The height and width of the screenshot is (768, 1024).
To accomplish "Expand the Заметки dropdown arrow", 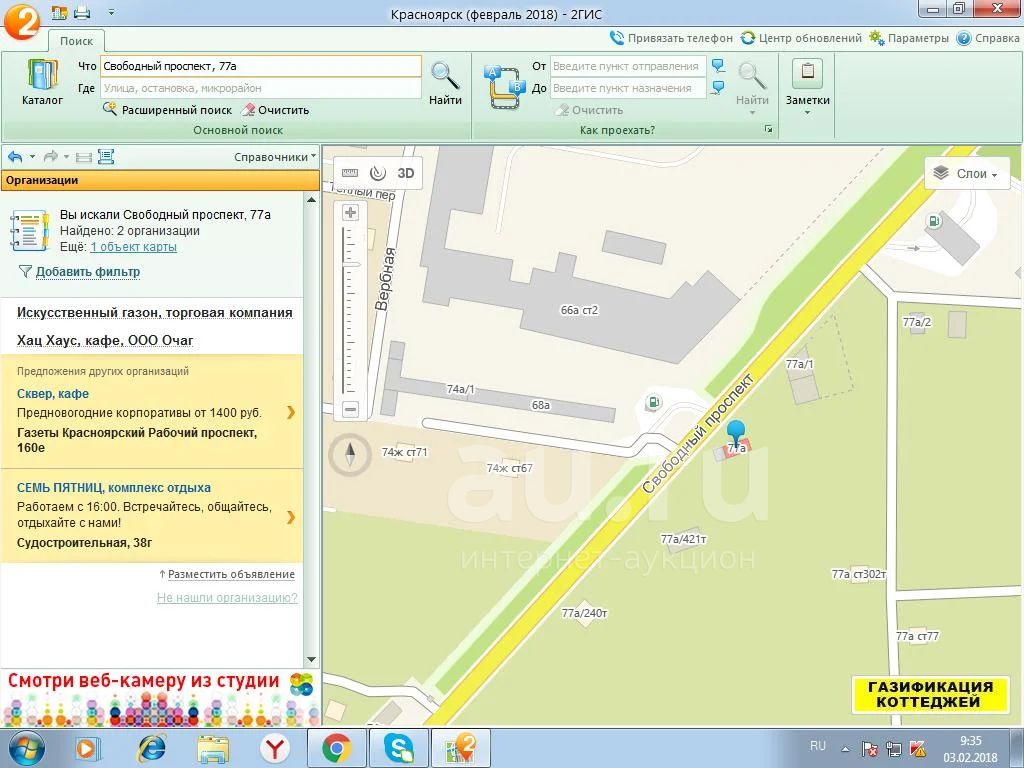I will coord(807,112).
